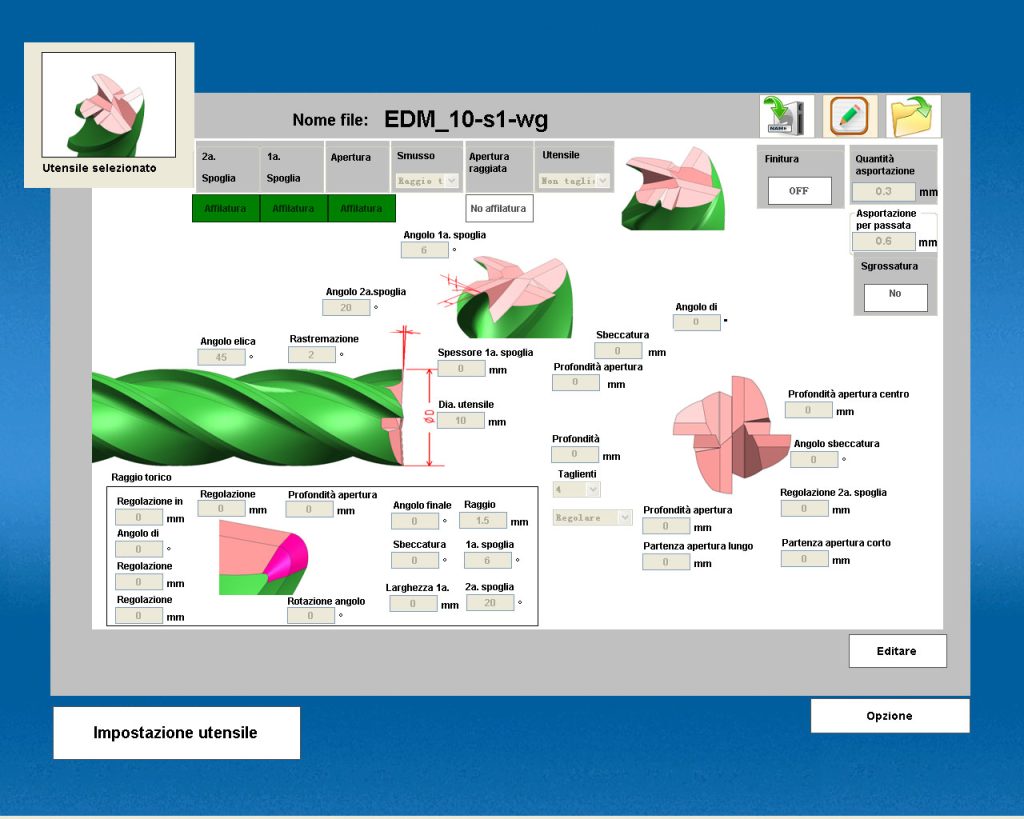Click the Dia. utensile field
Viewport: 1024px width, 819px height.
pyautogui.click(x=461, y=421)
